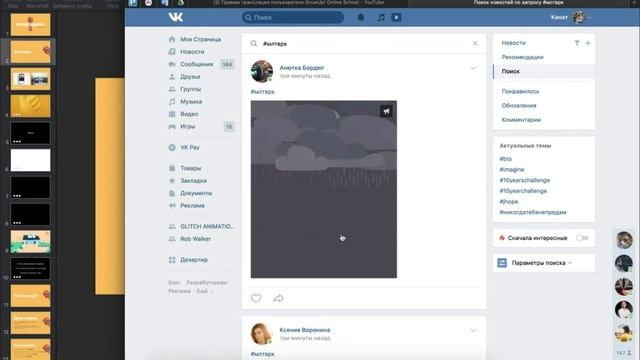Click the friends icon beside Друзья
Image resolution: width=640 pixels, height=360 pixels.
(172, 77)
